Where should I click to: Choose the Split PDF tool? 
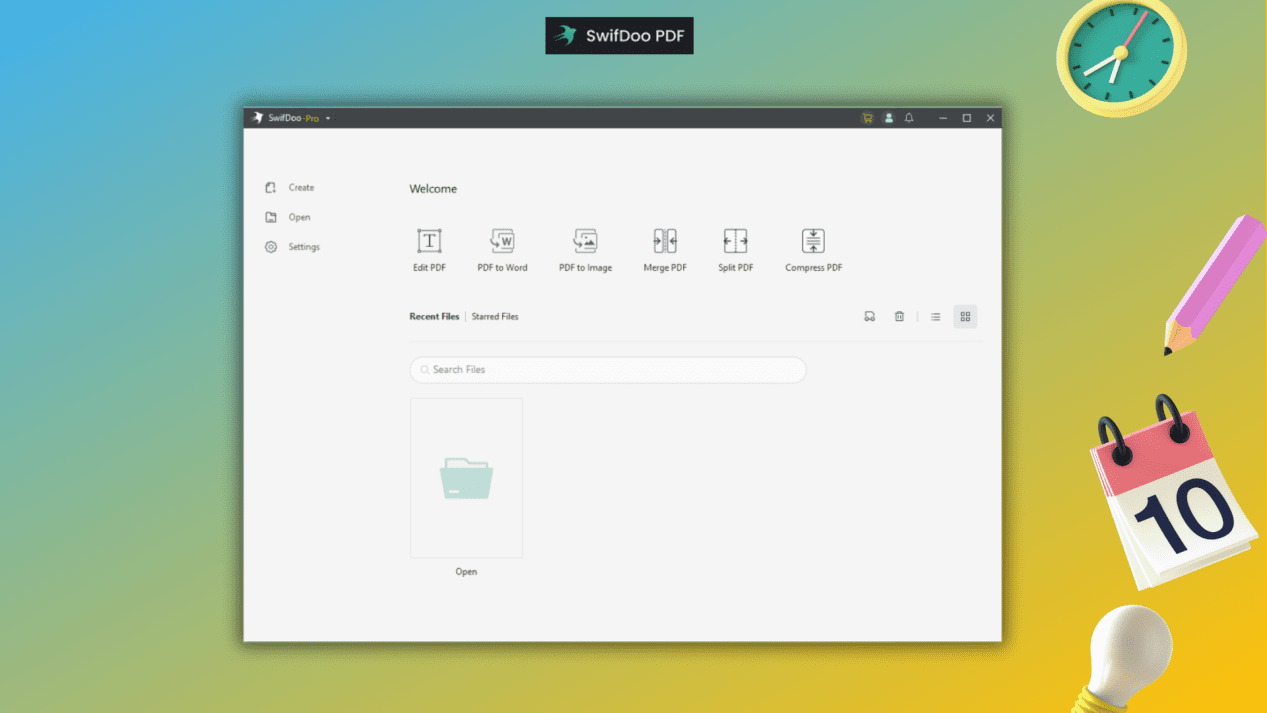point(736,249)
